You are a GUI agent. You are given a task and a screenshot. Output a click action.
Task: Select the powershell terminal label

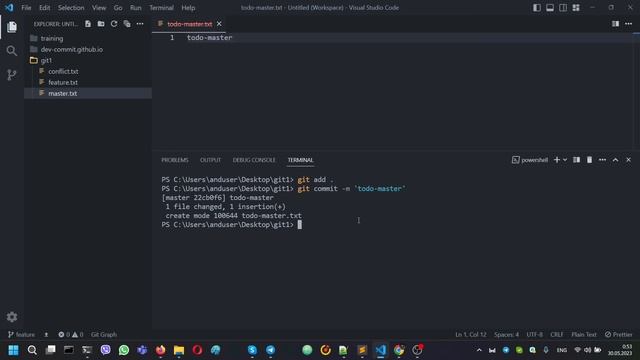pos(530,160)
